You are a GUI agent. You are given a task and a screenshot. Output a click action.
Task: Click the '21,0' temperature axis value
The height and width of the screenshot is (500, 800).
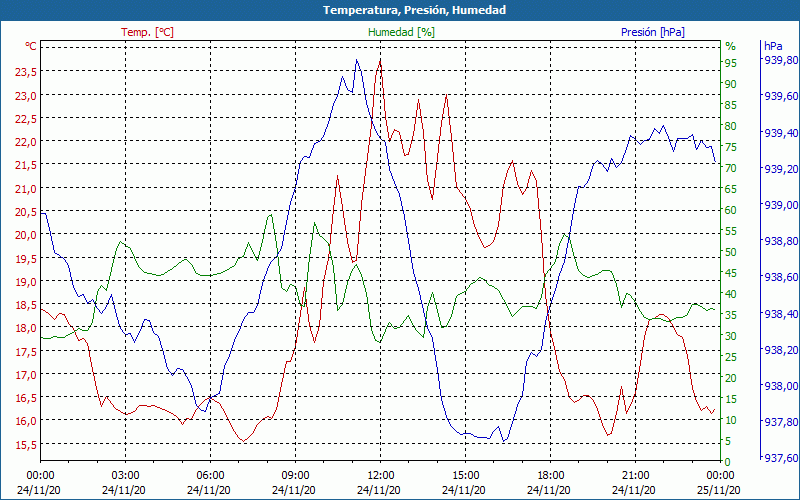coord(26,189)
